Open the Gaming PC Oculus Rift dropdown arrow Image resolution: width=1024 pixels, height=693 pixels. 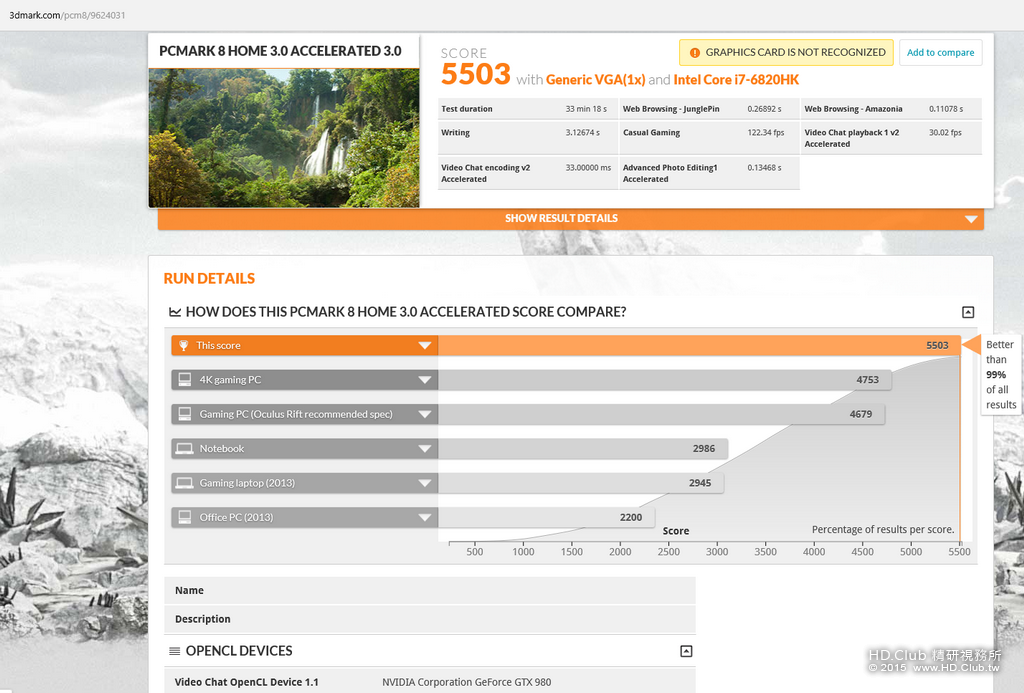424,414
